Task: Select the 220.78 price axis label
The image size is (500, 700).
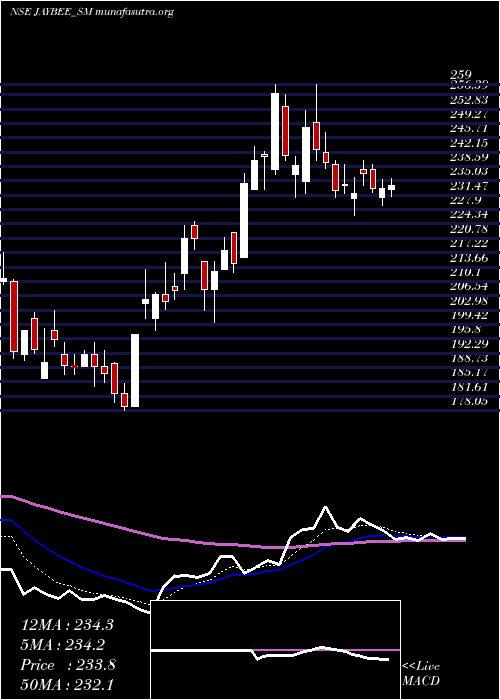Action: 469,229
